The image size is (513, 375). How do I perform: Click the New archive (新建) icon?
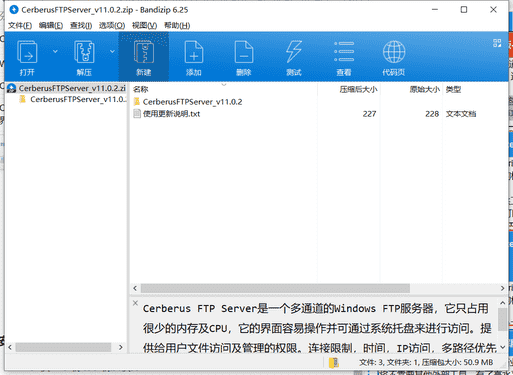click(144, 52)
